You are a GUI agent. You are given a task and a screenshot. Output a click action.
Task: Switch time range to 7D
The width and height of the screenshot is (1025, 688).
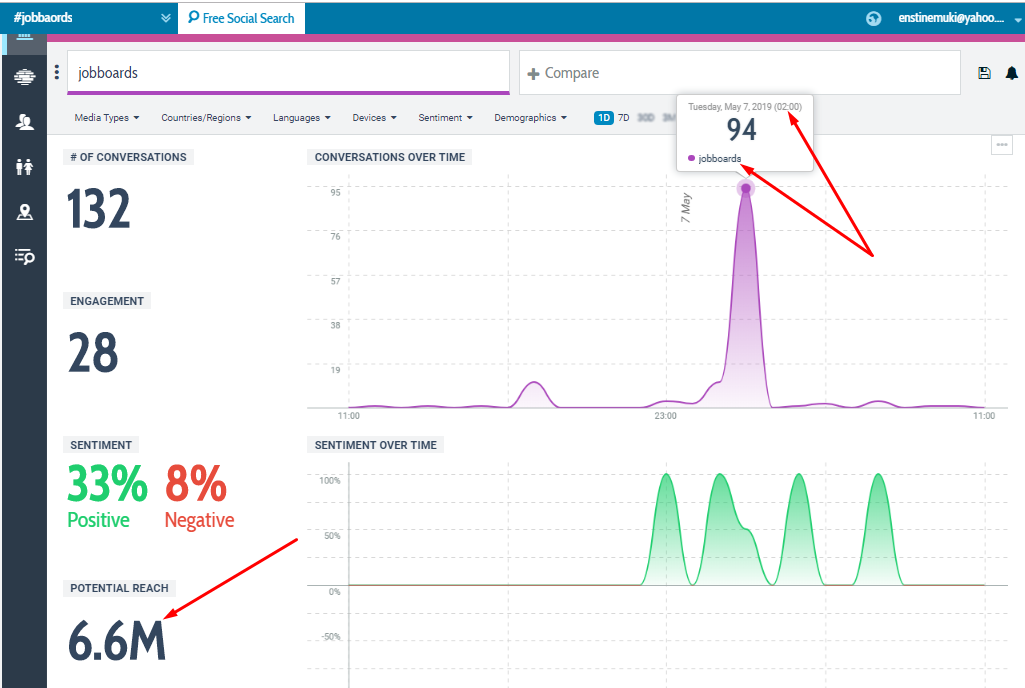pos(624,118)
